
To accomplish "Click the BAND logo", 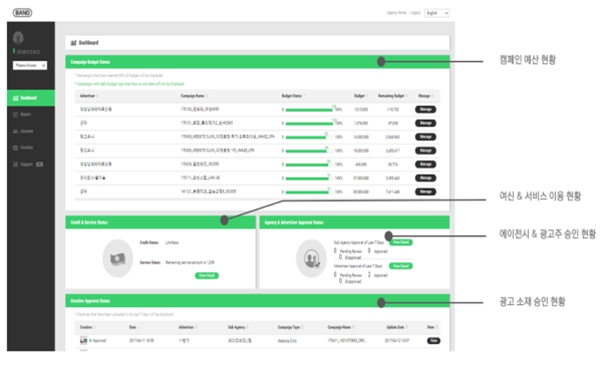I will click(x=22, y=13).
